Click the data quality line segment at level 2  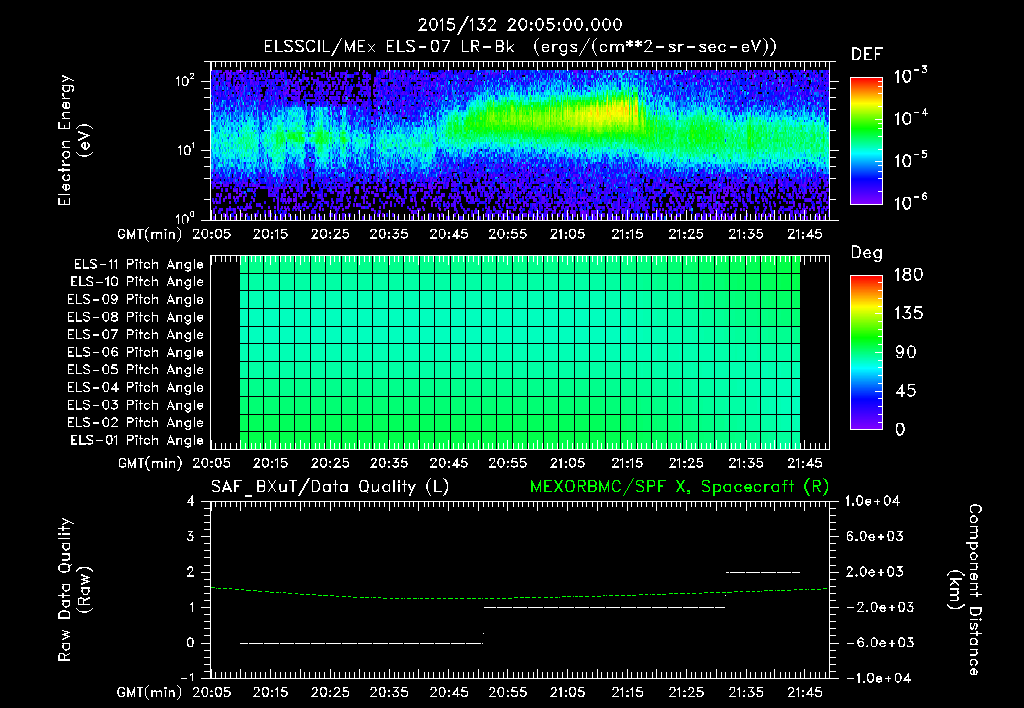(763, 572)
